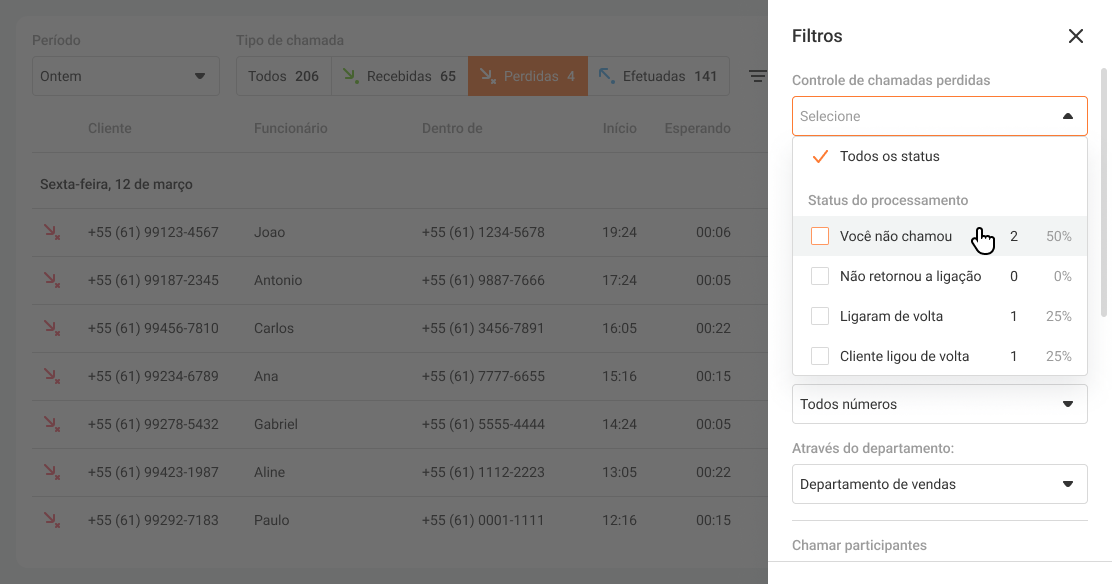Select the 'Cliente ligou de volta' checkbox
The height and width of the screenshot is (584, 1112).
820,356
